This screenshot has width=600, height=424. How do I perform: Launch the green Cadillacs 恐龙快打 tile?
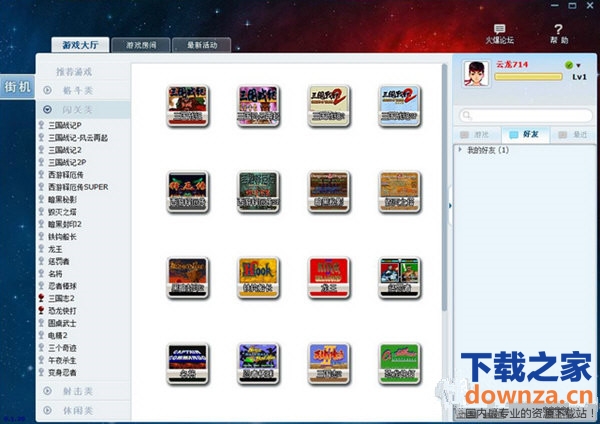pyautogui.click(x=399, y=364)
